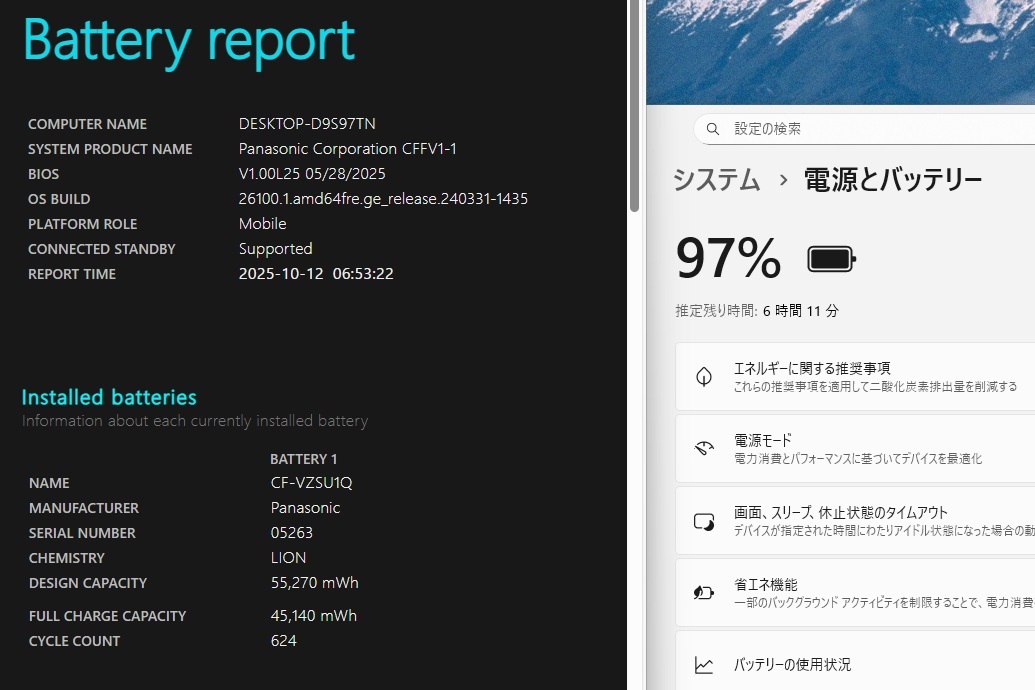Viewport: 1035px width, 690px height.
Task: Open バッテリーの使用状況 section
Action: 855,661
